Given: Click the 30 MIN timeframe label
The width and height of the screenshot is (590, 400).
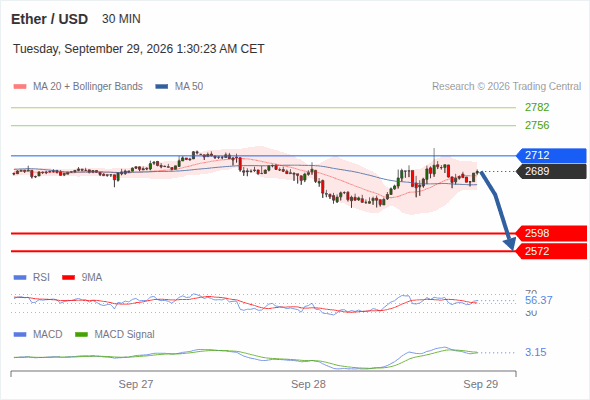Looking at the screenshot, I should tap(121, 19).
